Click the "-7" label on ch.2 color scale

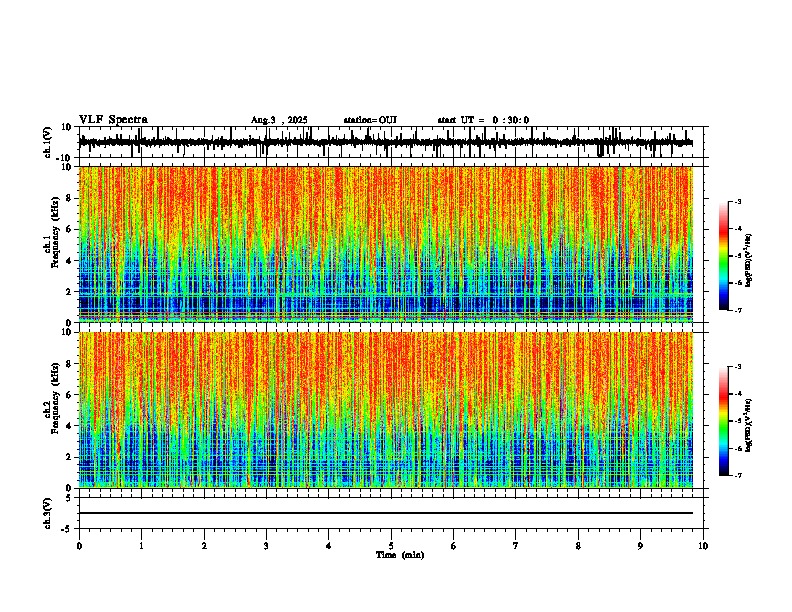[x=738, y=475]
